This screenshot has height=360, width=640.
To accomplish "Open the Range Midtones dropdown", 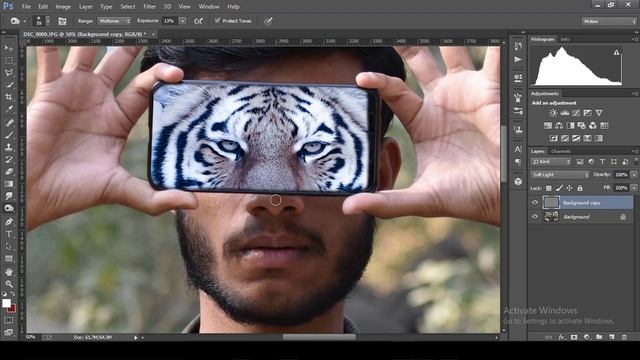I will (115, 21).
